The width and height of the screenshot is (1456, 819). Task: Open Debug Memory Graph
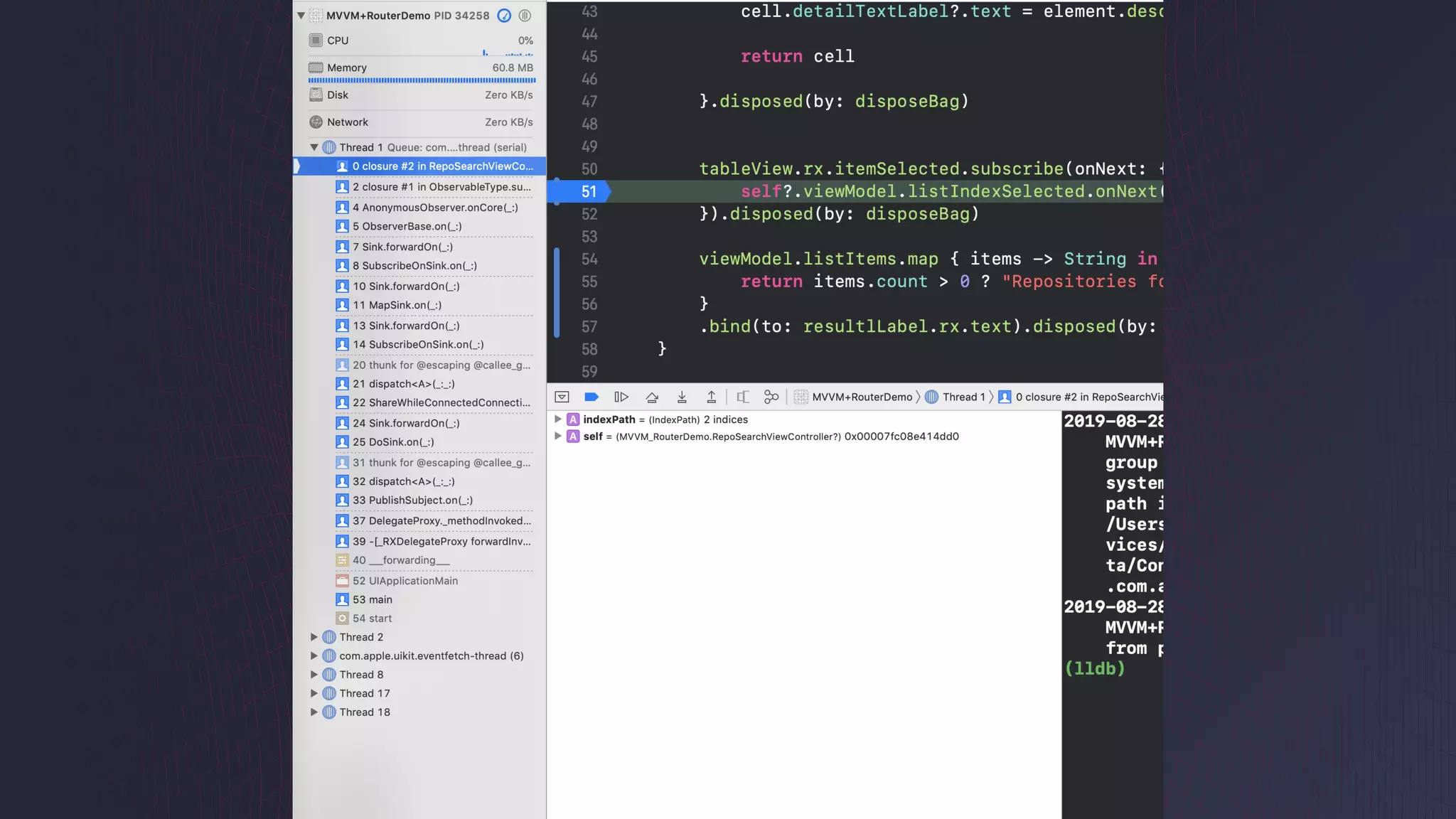(x=771, y=397)
